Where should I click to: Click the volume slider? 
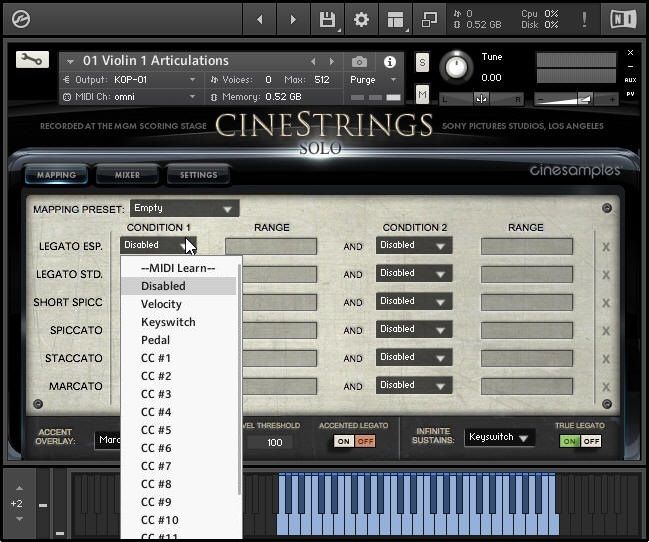point(576,99)
